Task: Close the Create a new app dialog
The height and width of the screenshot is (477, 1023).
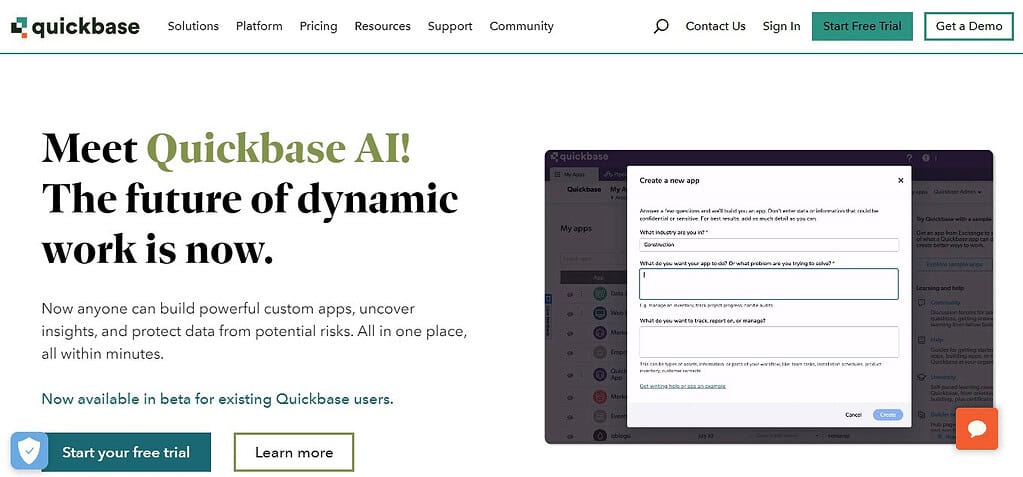Action: click(900, 180)
